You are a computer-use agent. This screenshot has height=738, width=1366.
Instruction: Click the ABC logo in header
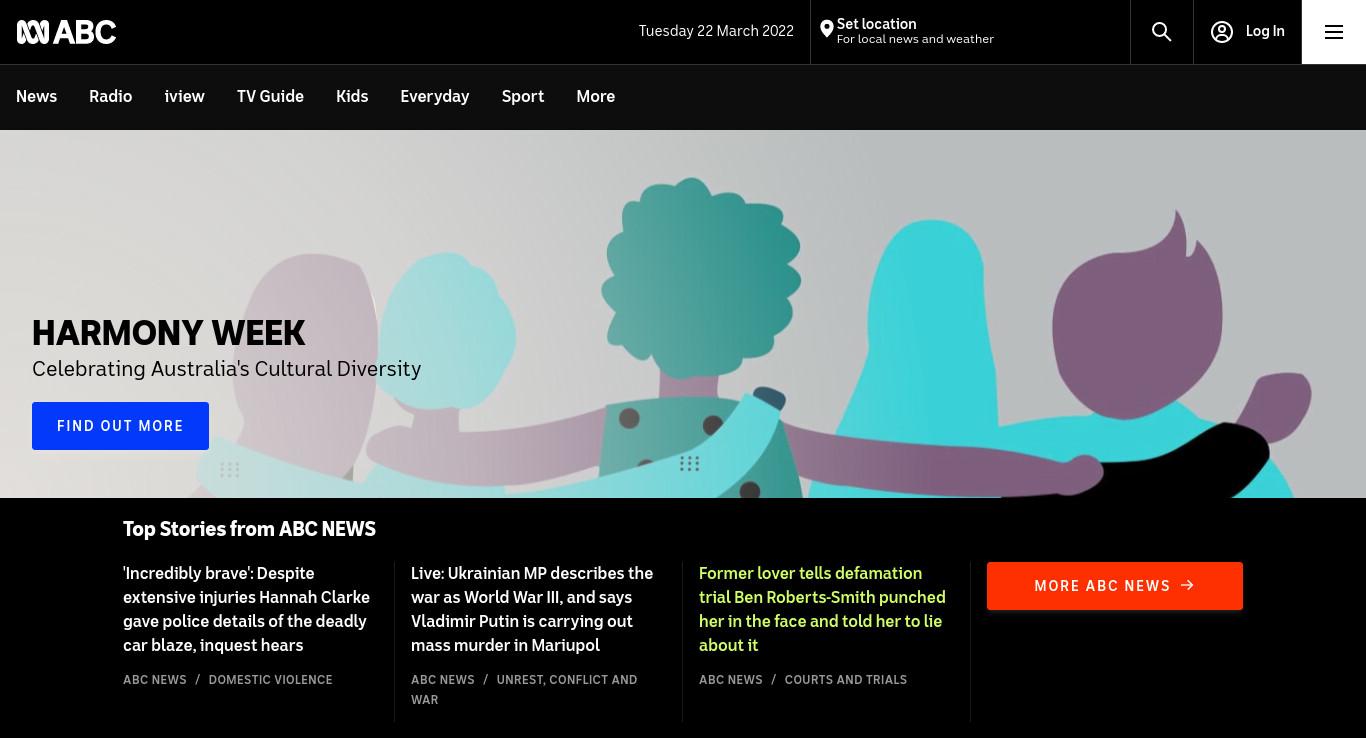66,32
